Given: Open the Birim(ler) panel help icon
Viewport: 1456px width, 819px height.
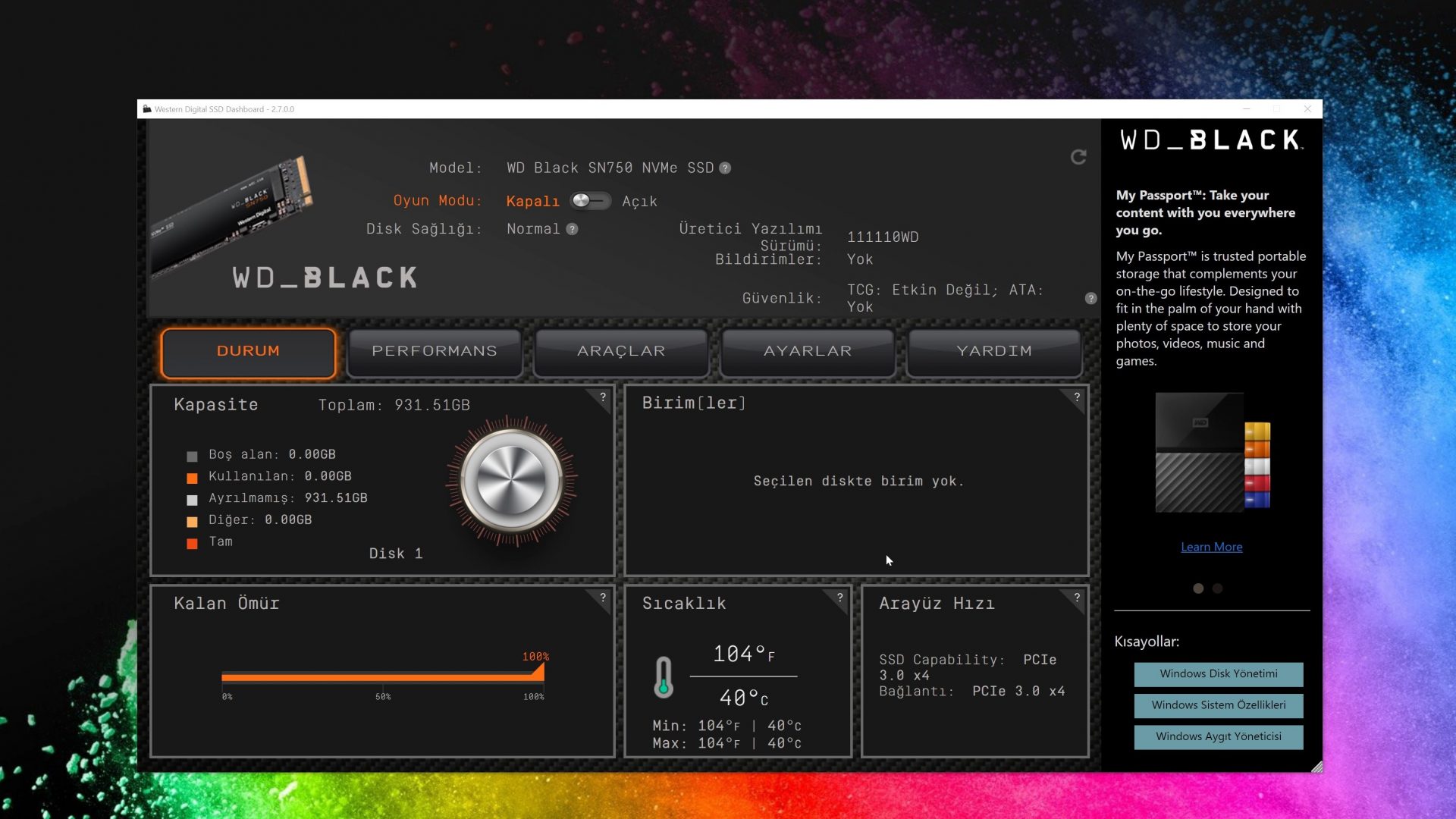Looking at the screenshot, I should click(x=1077, y=395).
